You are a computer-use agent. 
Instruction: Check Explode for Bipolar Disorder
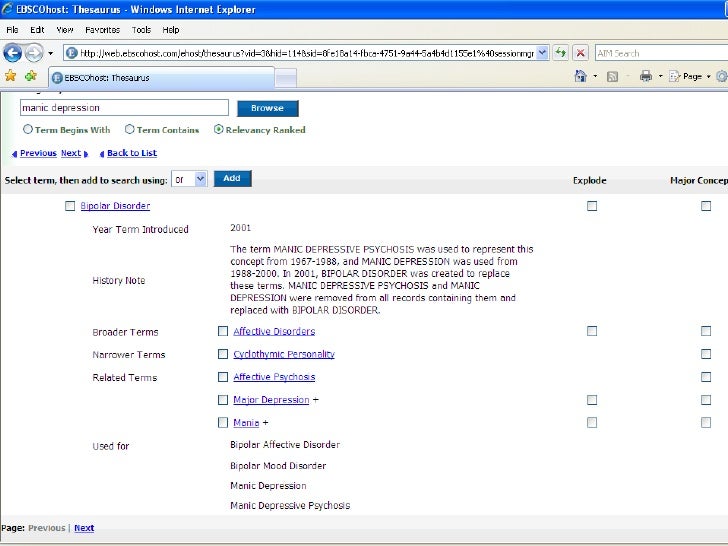[x=592, y=206]
